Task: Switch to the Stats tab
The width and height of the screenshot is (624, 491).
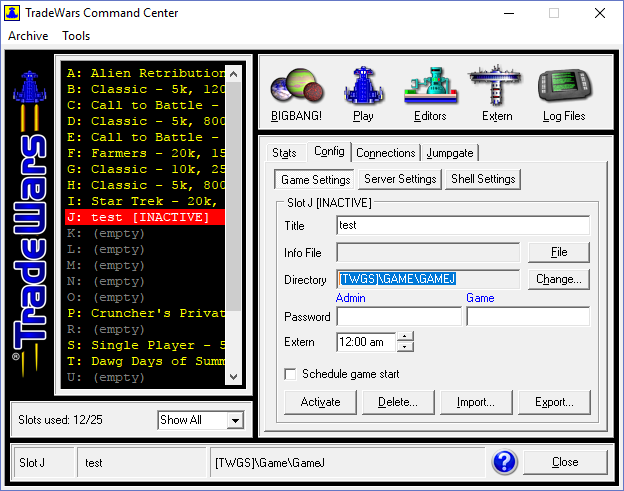Action: [284, 153]
